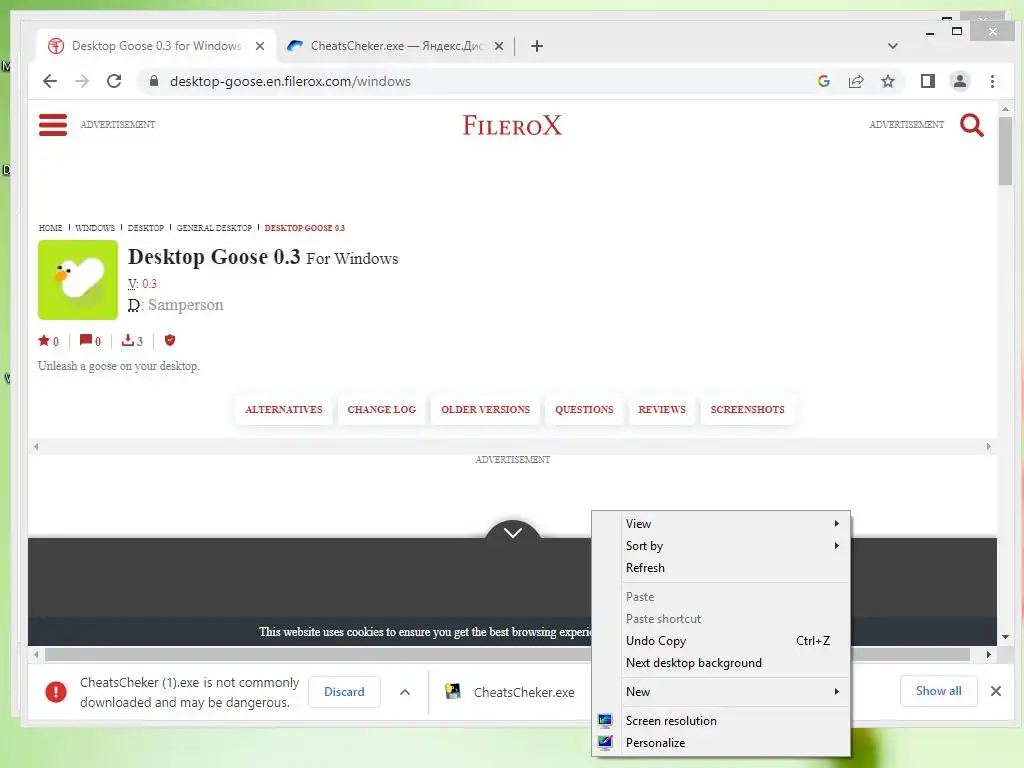Open Older Versions section
This screenshot has width=1024, height=768.
coord(485,409)
